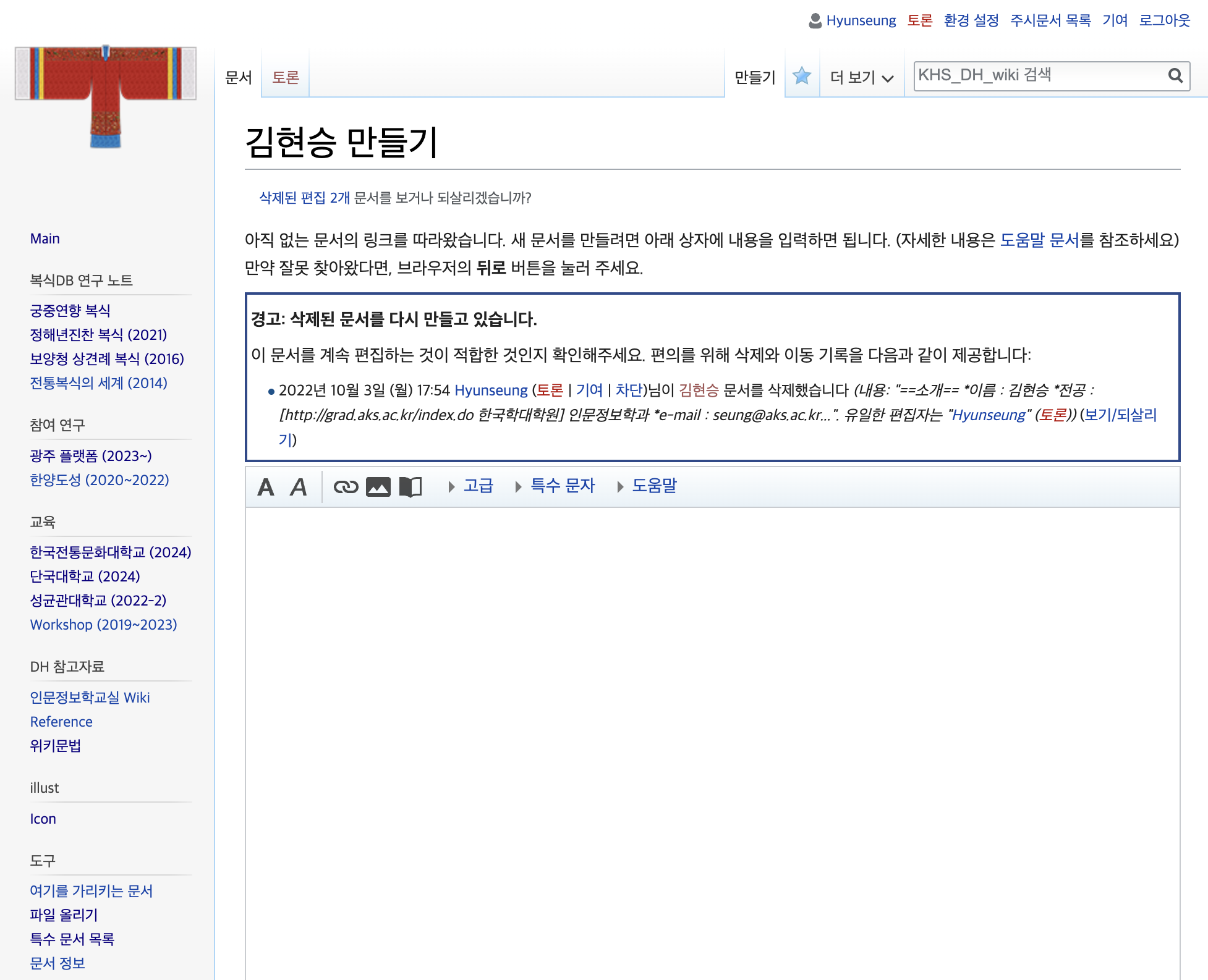Apply italic formatting in editor toolbar

point(299,487)
